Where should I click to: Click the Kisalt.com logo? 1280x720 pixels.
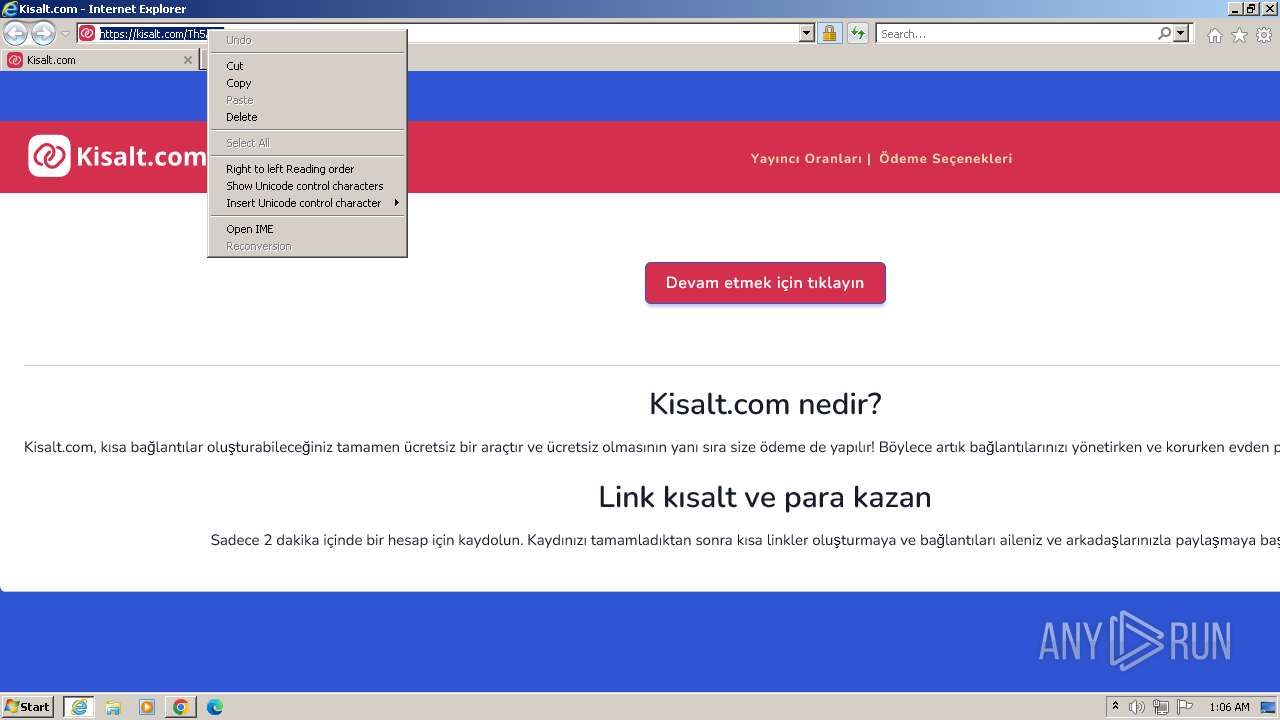117,156
